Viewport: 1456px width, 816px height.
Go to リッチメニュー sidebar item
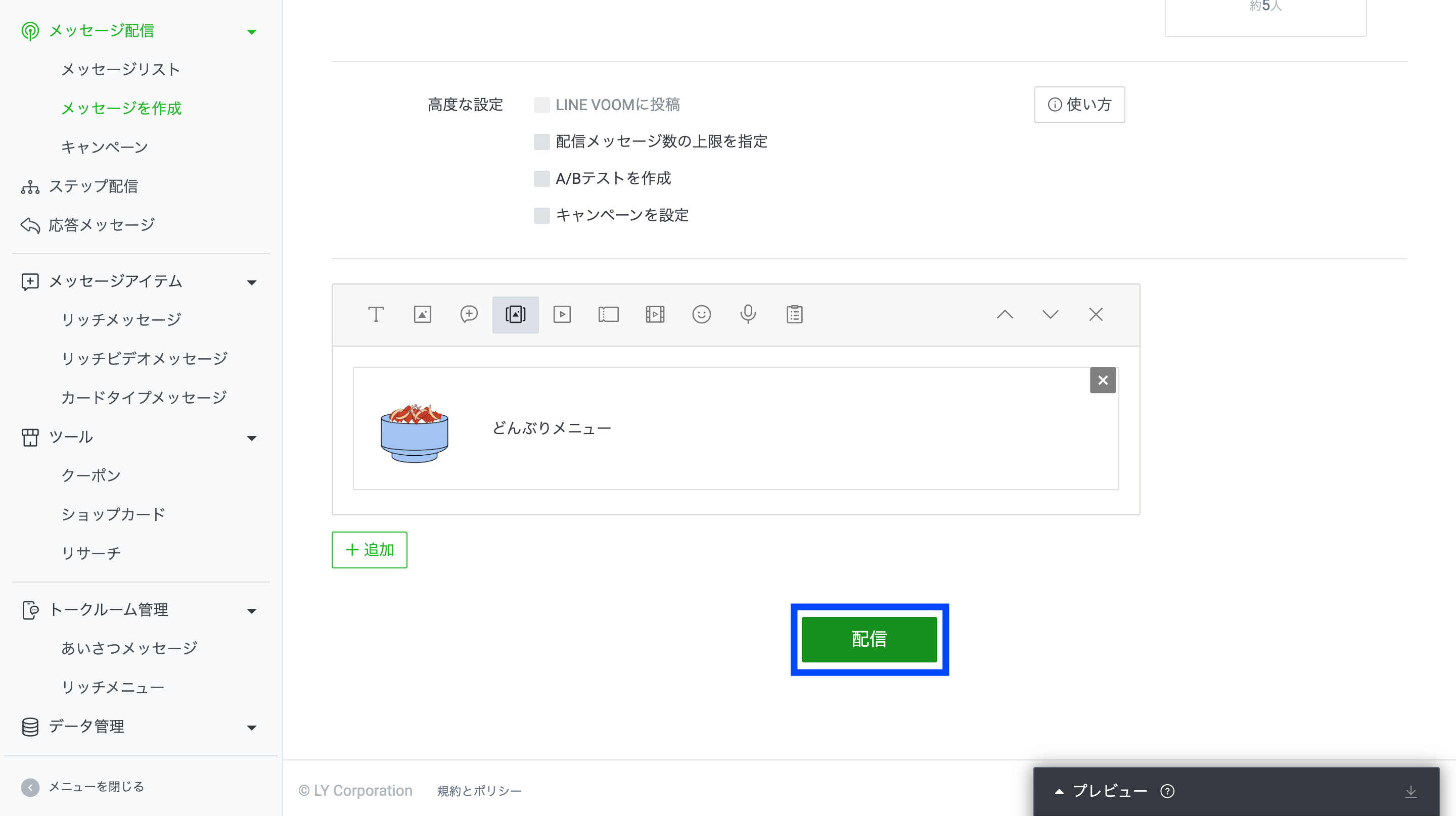[112, 687]
